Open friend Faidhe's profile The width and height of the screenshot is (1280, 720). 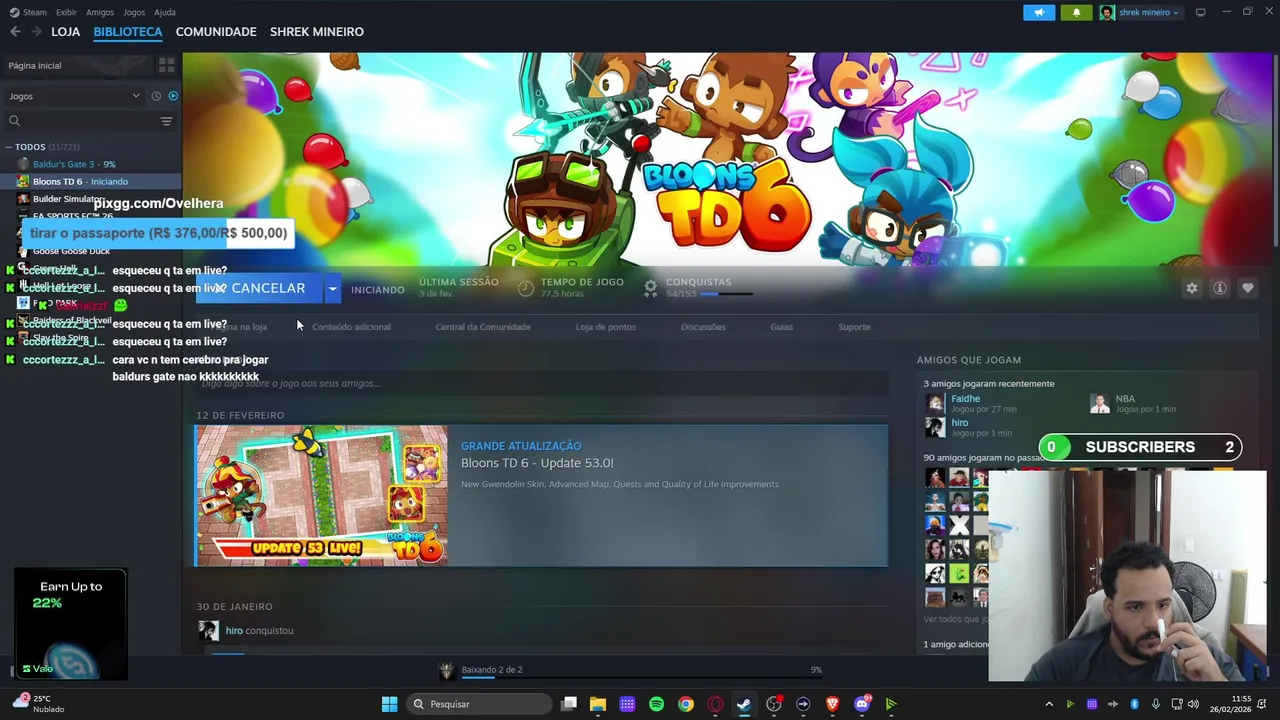coord(965,399)
